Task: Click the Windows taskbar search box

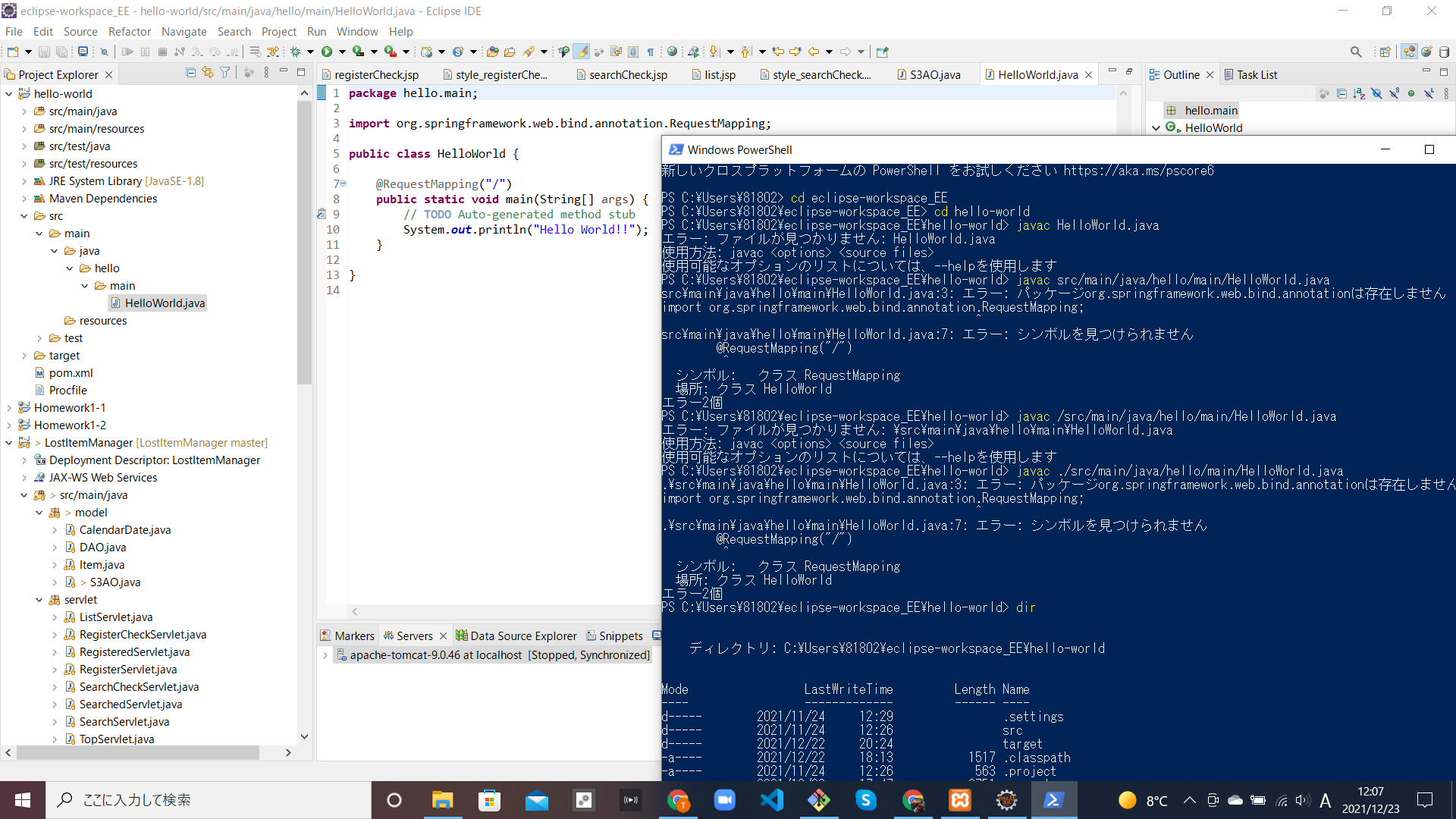Action: click(209, 800)
